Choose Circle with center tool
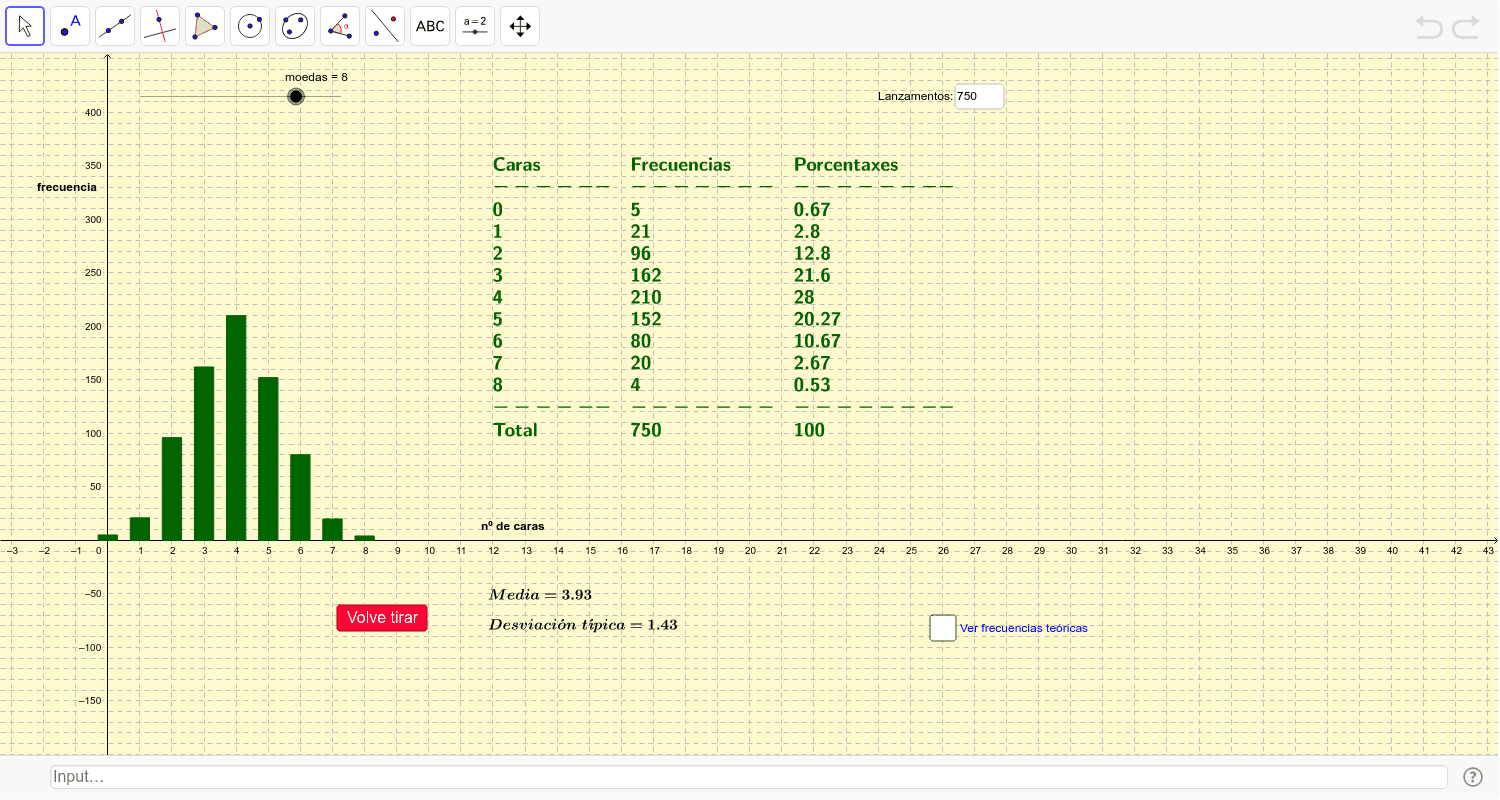The height and width of the screenshot is (800, 1500). [250, 26]
